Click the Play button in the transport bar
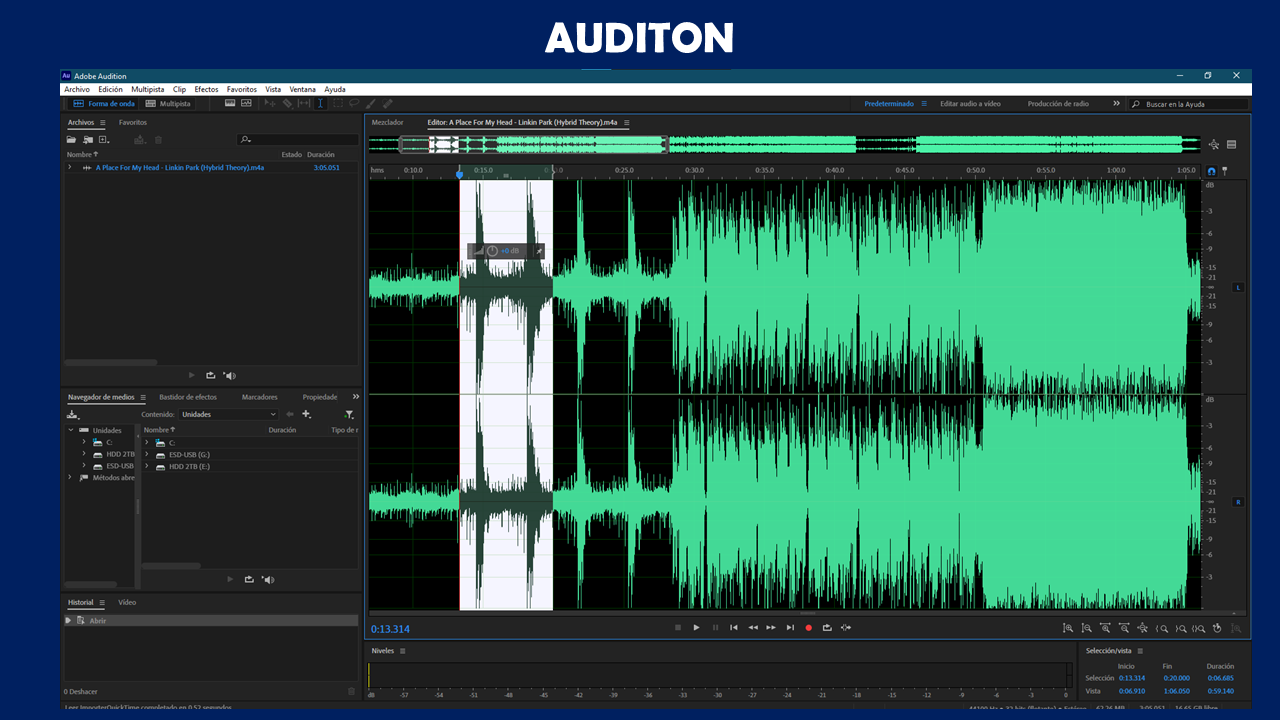Image resolution: width=1280 pixels, height=720 pixels. pos(696,628)
